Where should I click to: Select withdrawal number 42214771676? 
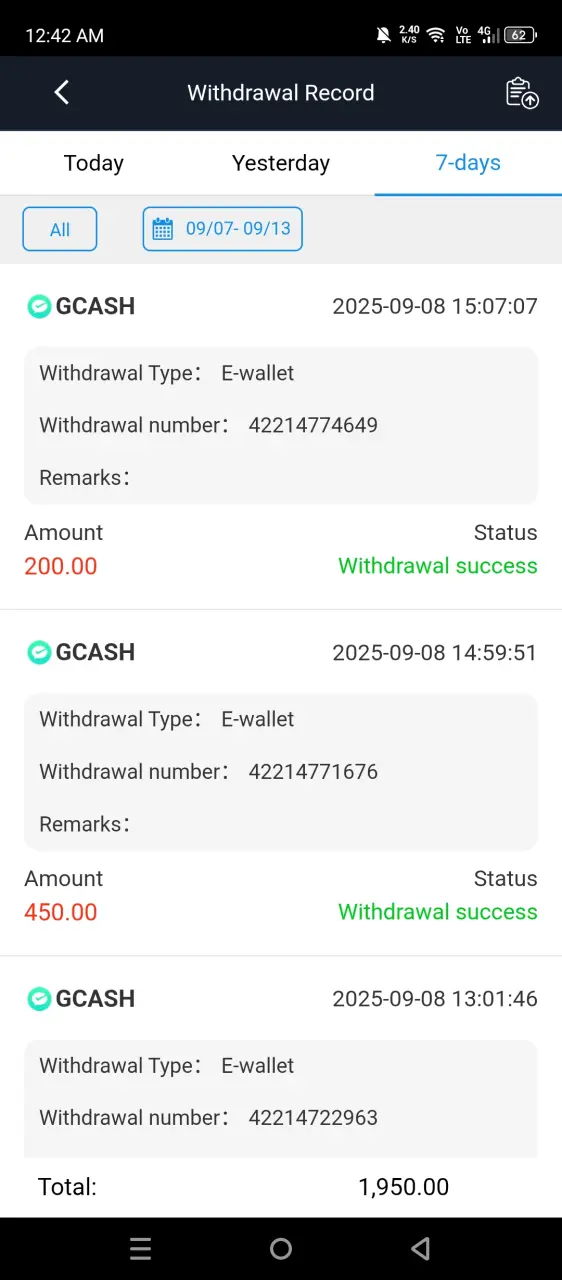313,772
